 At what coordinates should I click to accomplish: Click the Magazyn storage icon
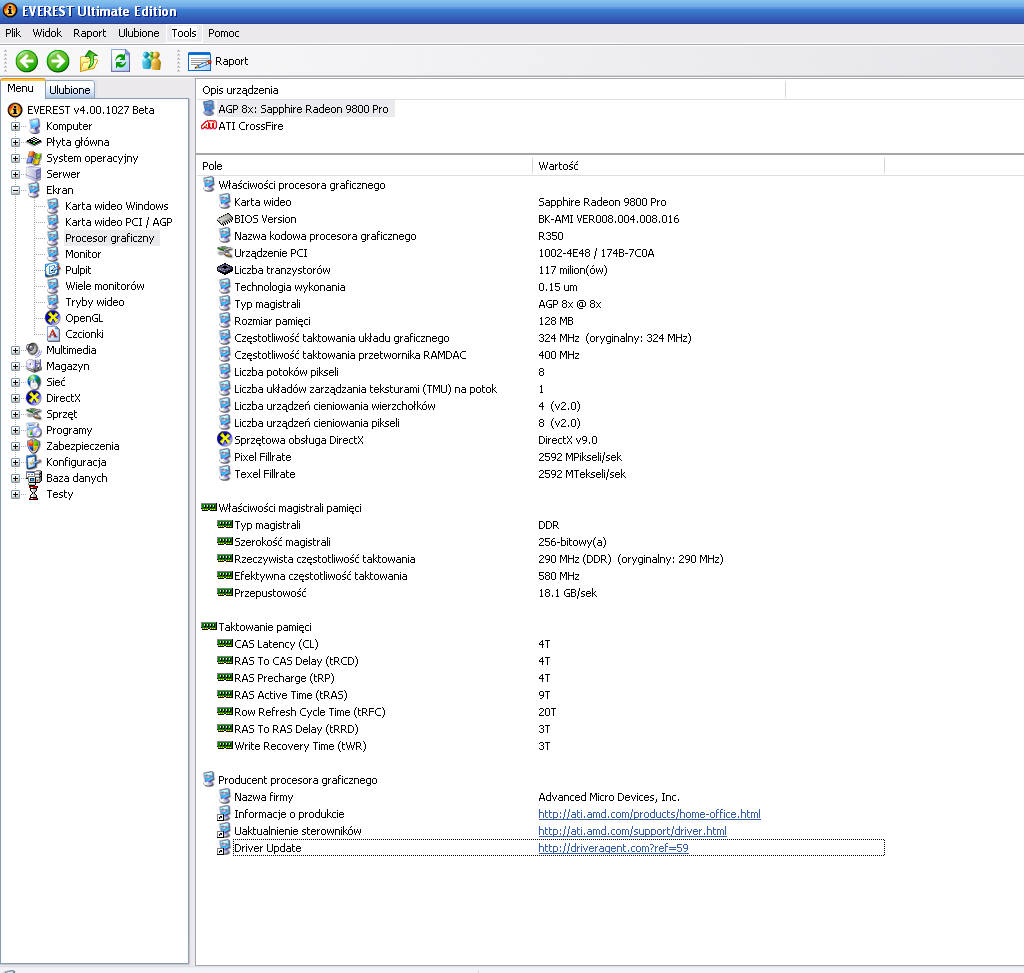[33, 366]
